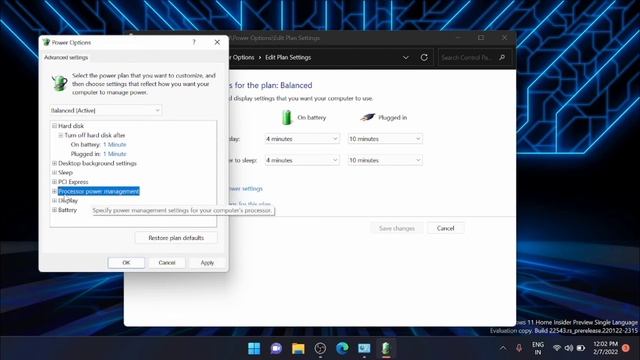Click the Power Options battery taskbar icon
Screen dimensions: 640x360
click(x=386, y=348)
